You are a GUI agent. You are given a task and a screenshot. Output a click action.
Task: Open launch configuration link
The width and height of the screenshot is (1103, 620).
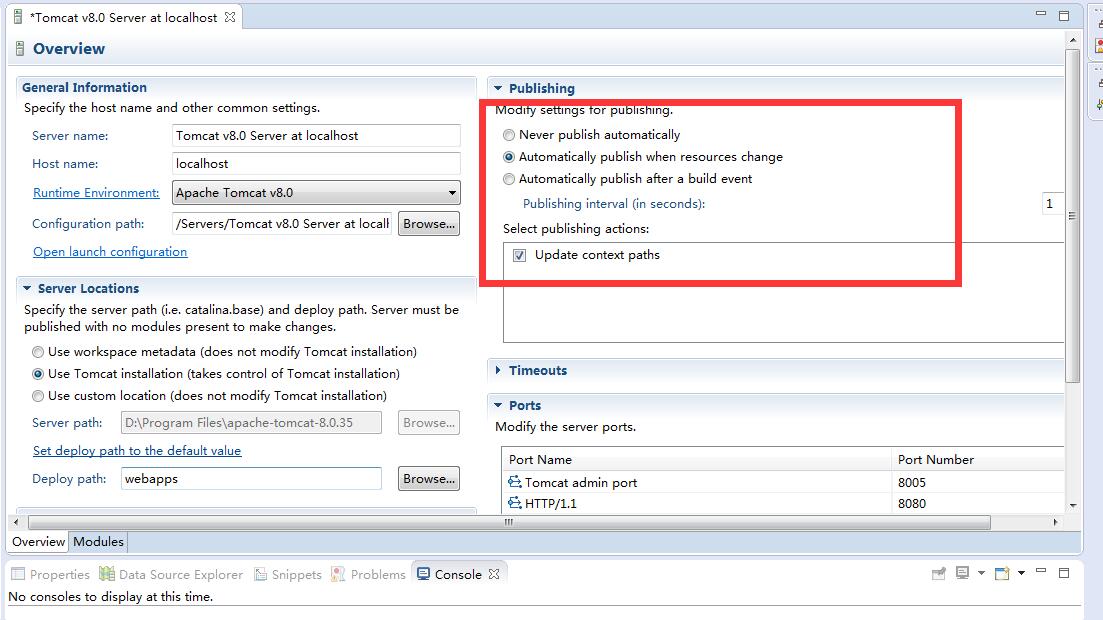point(110,252)
